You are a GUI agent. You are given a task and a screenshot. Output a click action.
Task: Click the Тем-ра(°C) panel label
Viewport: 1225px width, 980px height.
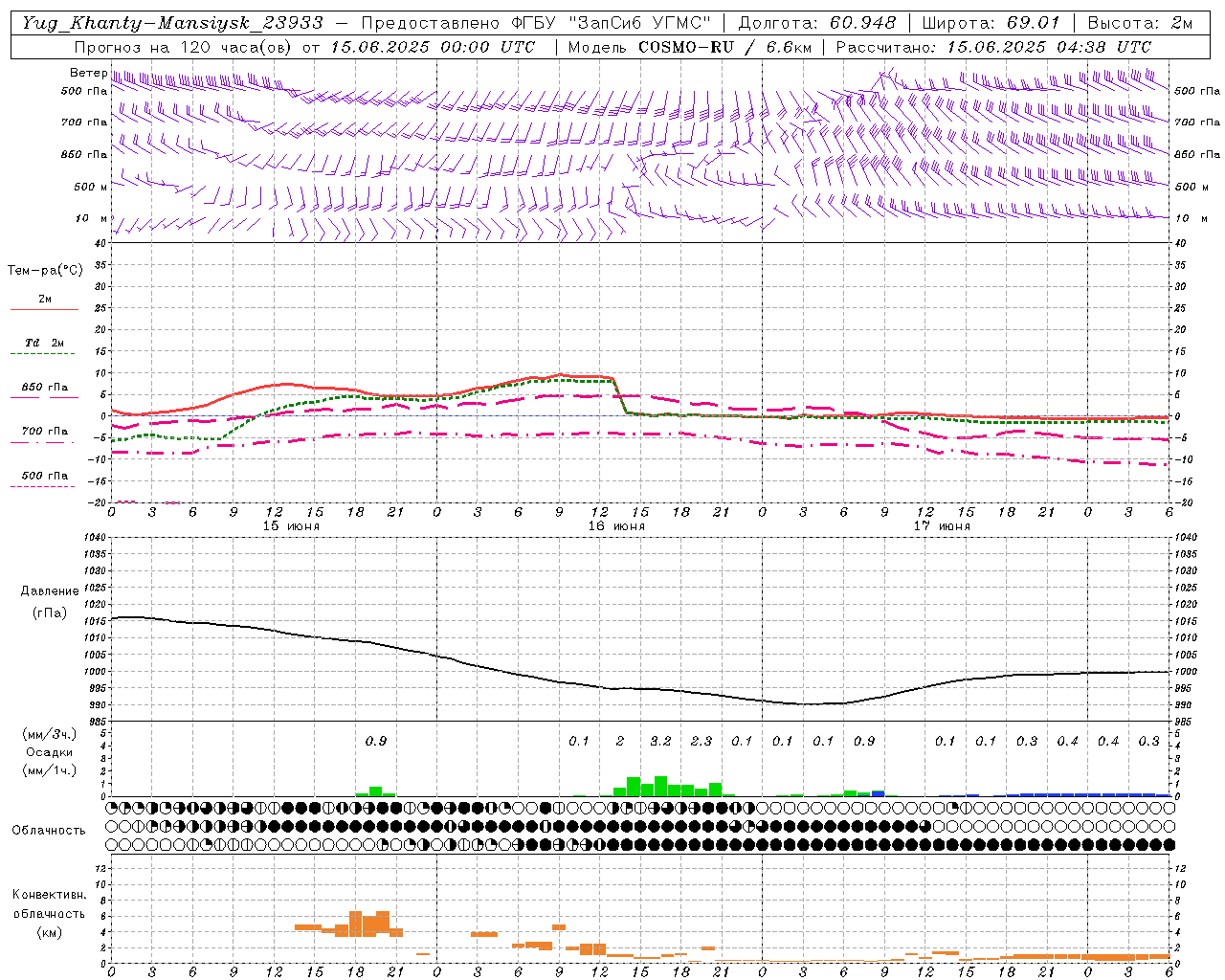click(x=45, y=271)
